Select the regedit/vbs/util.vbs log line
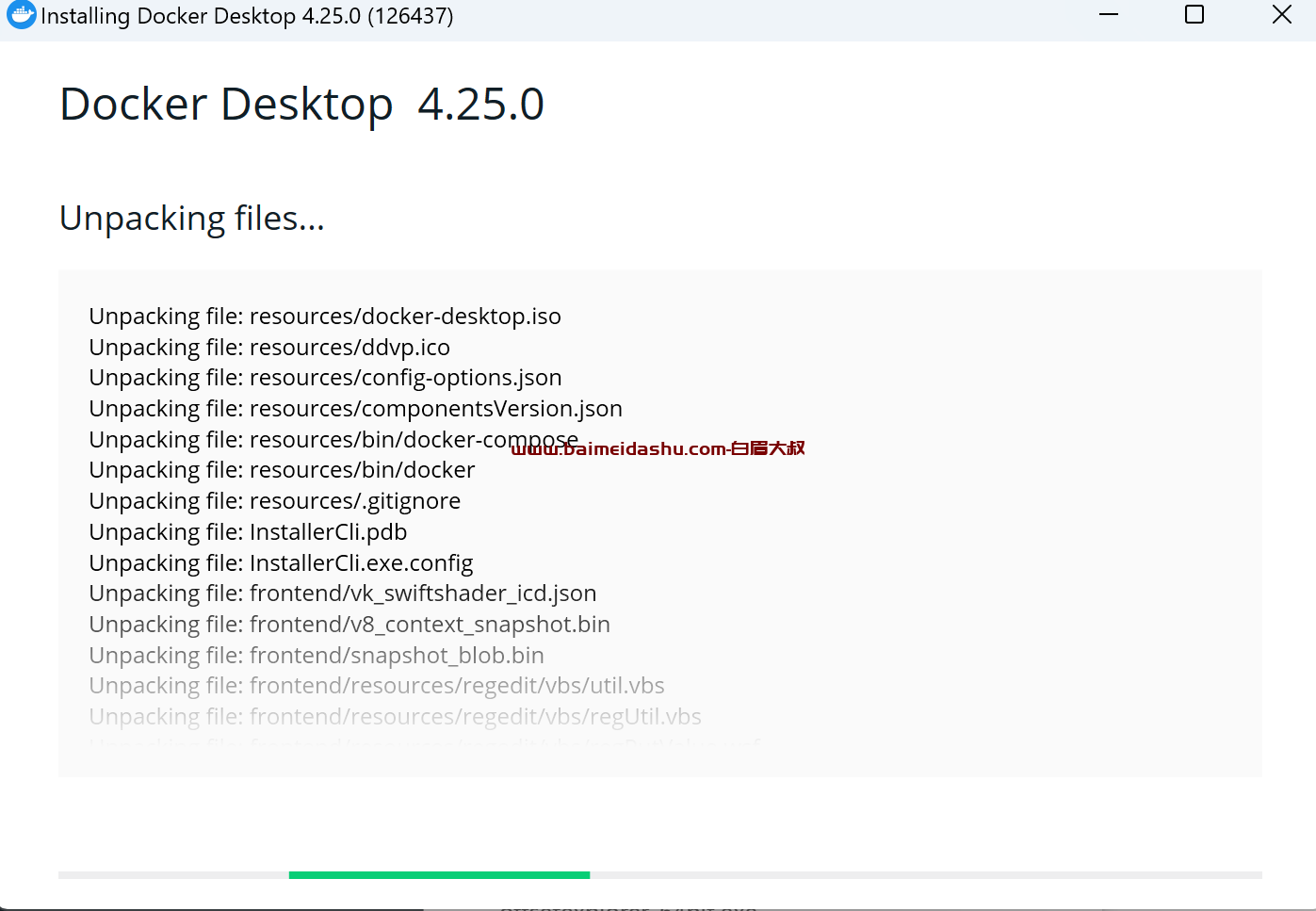This screenshot has width=1316, height=911. (x=377, y=686)
